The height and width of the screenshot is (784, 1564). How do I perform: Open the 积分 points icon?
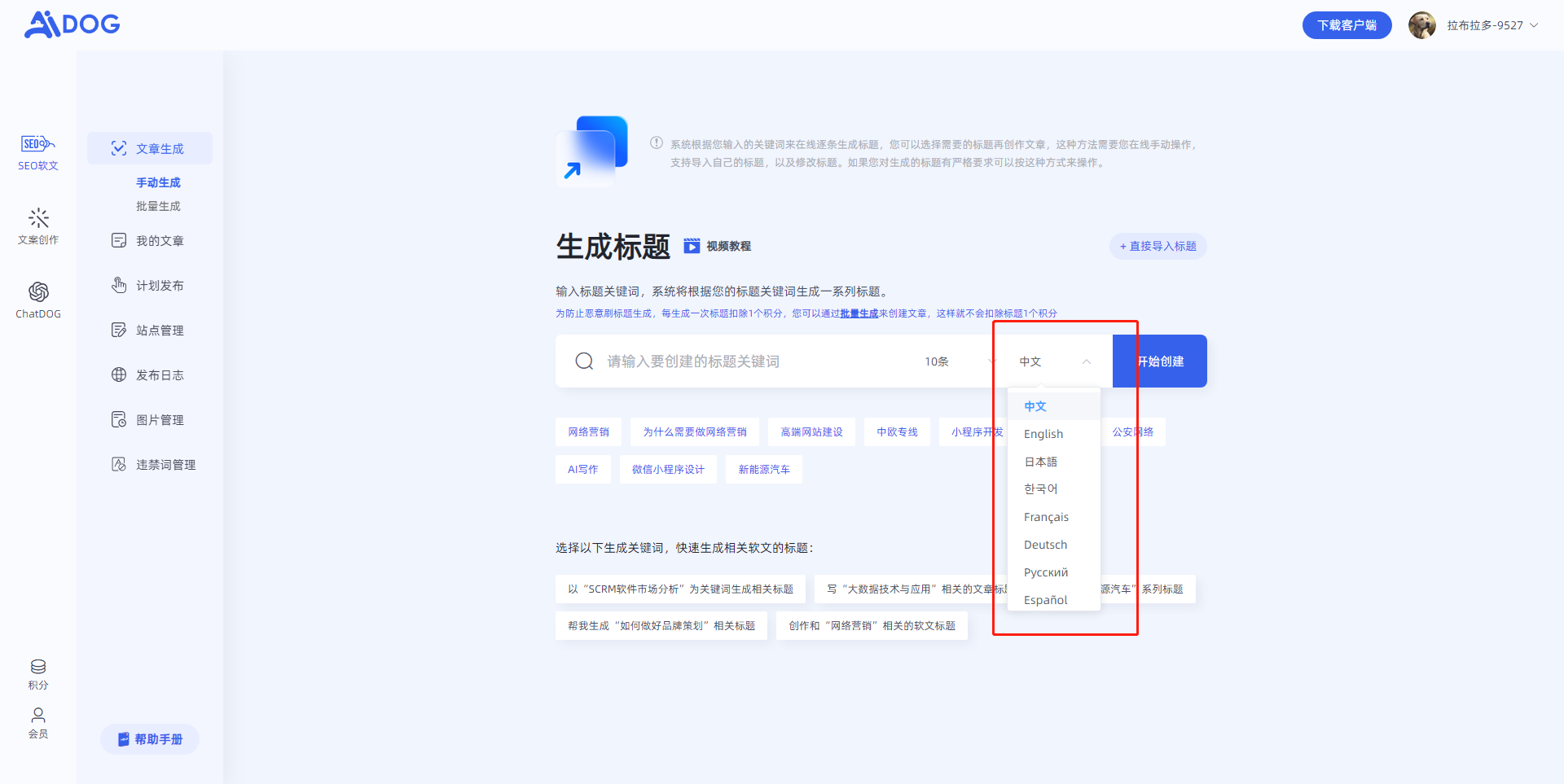tap(38, 667)
